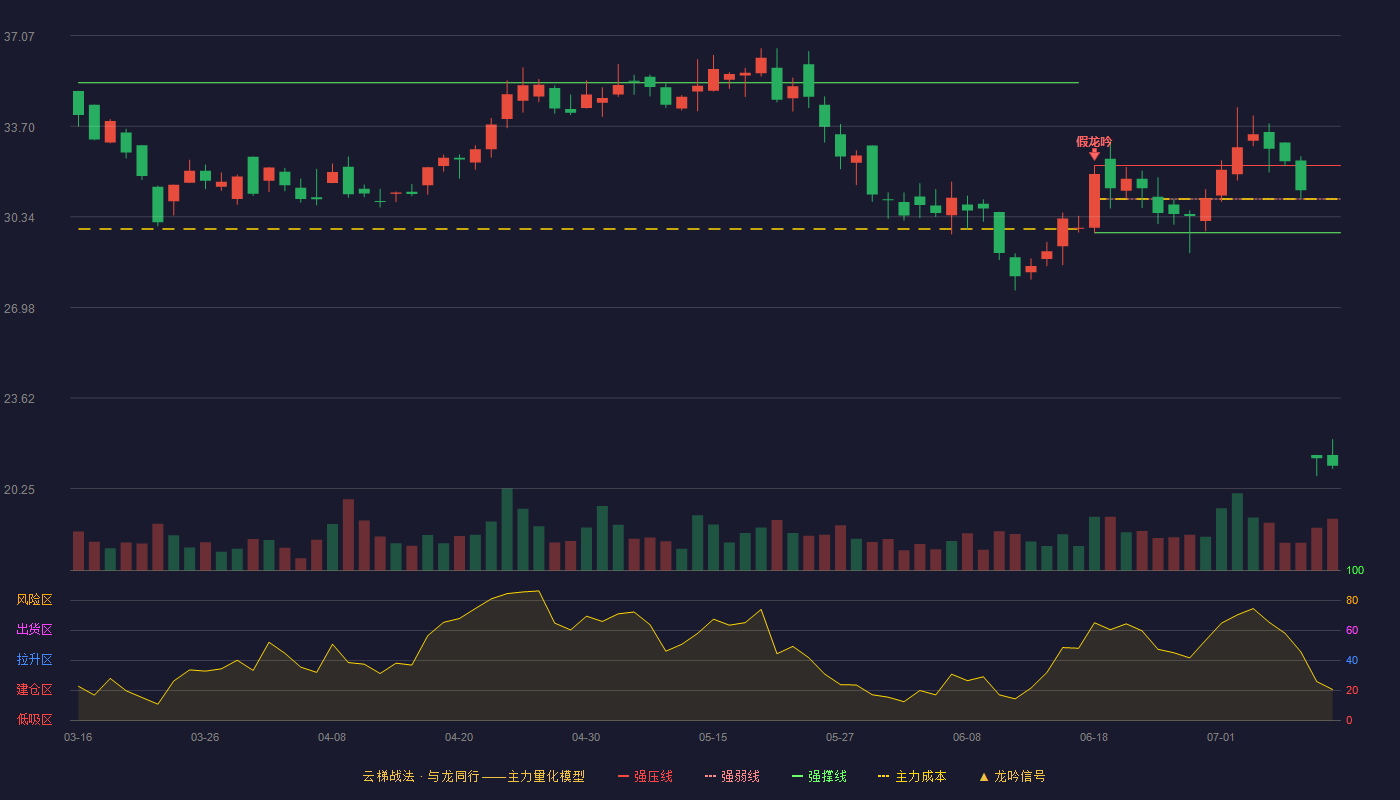Screen dimensions: 1400x800
Task: Click the 30.34 price axis label
Action: click(x=19, y=218)
